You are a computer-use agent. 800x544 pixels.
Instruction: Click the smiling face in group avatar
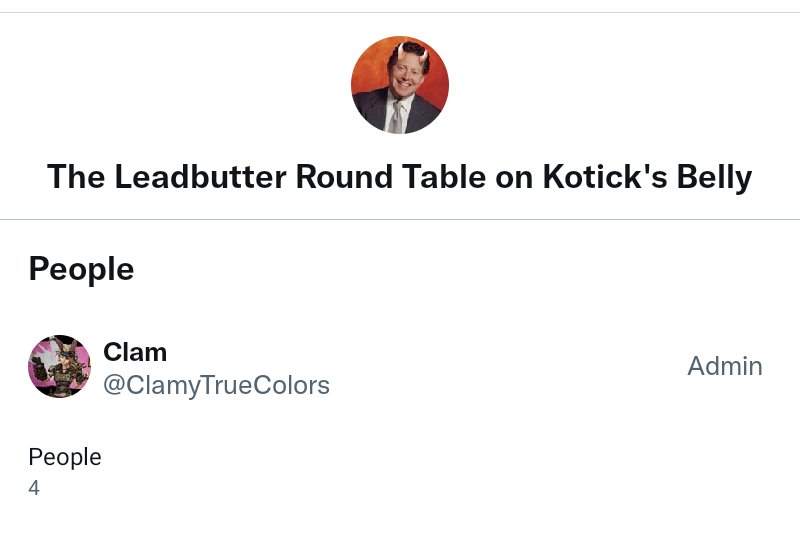point(406,77)
